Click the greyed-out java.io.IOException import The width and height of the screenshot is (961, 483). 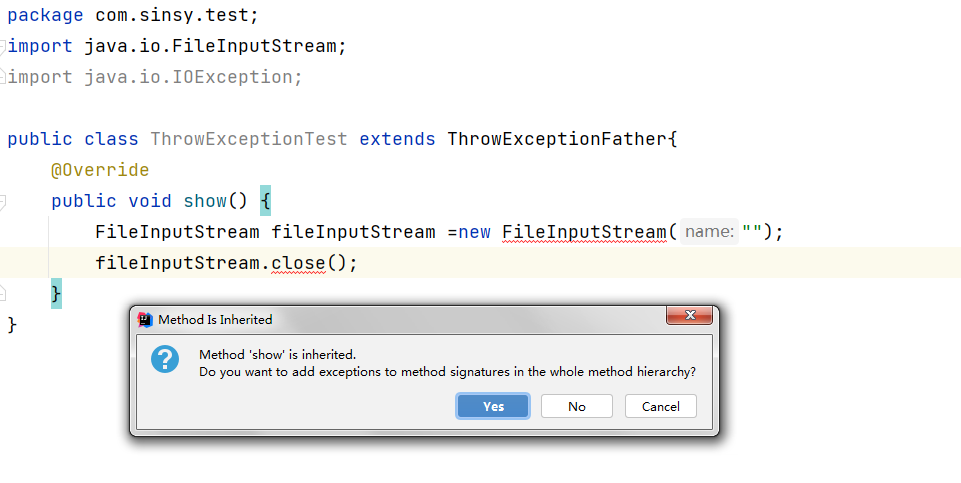coord(192,77)
